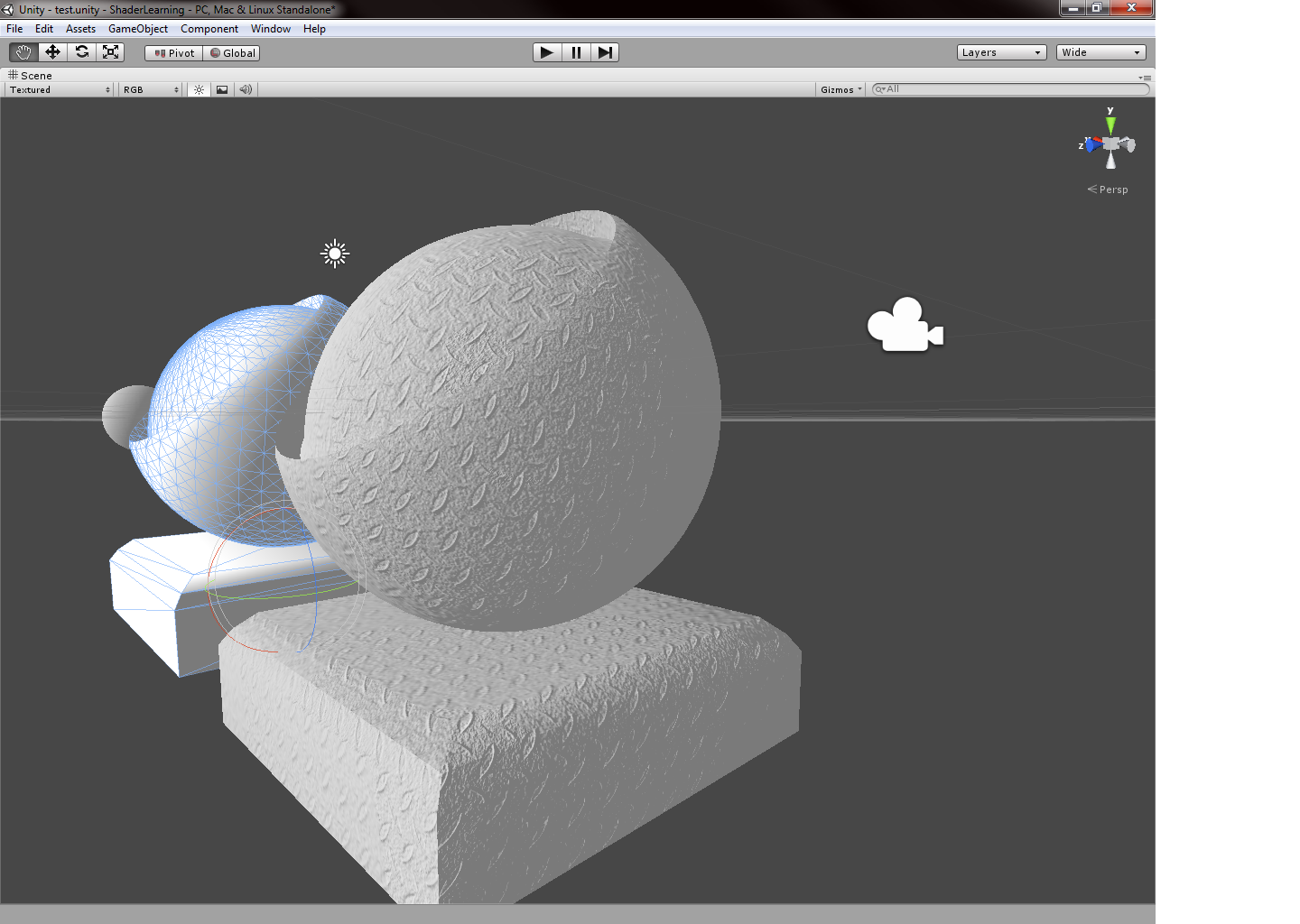
Task: Open the Component menu
Action: [209, 29]
